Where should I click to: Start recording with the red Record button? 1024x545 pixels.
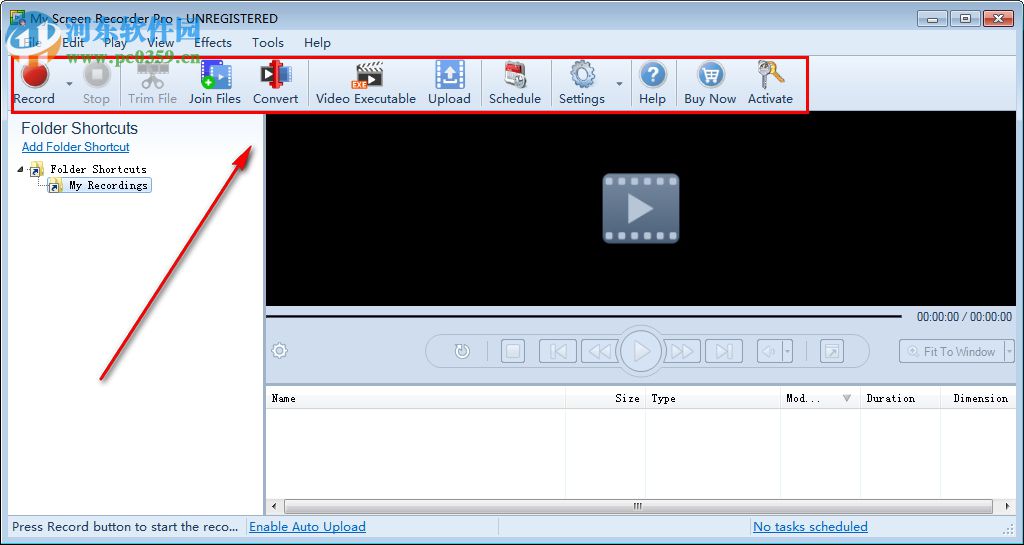(x=35, y=82)
